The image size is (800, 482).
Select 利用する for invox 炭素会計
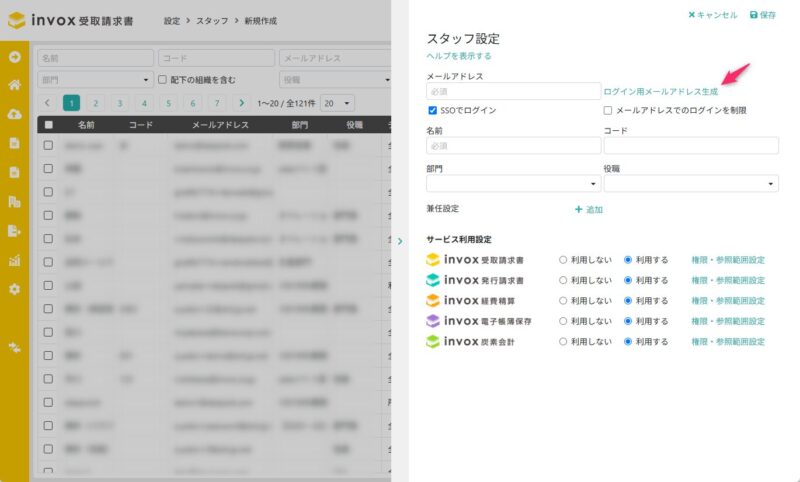(628, 341)
